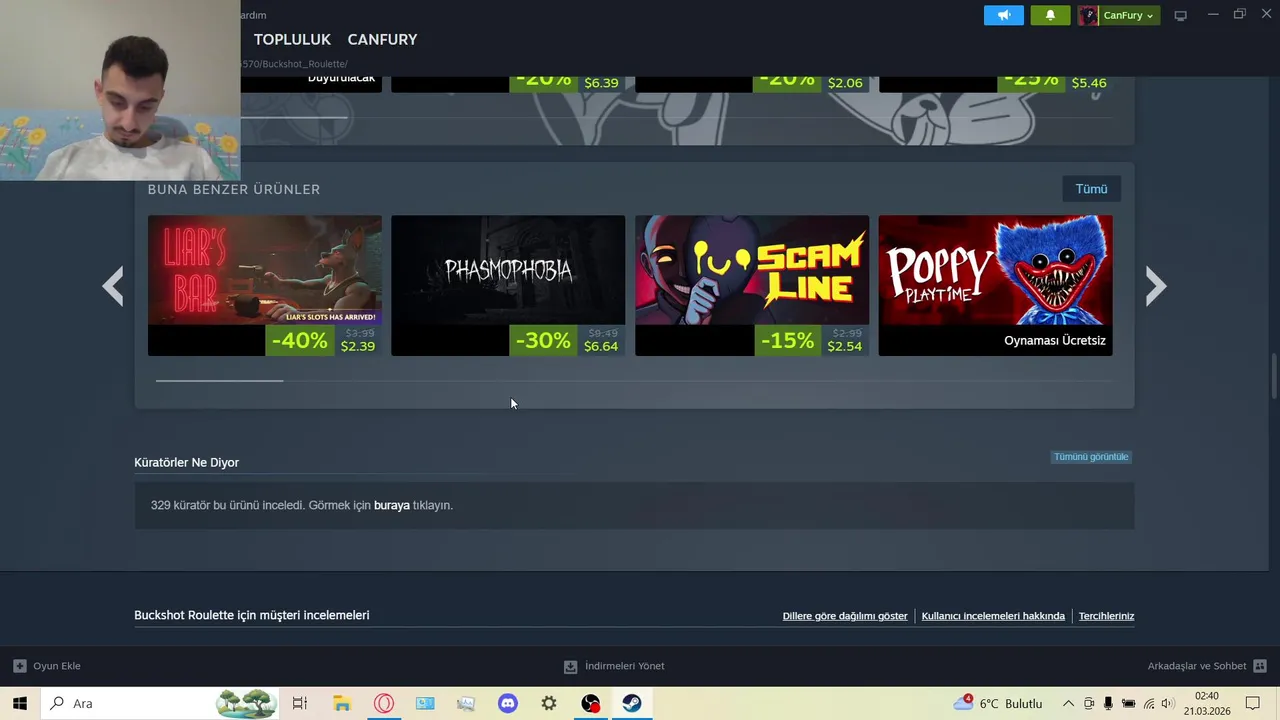The height and width of the screenshot is (720, 1280).
Task: Open OBS Studio from taskbar
Action: [591, 703]
